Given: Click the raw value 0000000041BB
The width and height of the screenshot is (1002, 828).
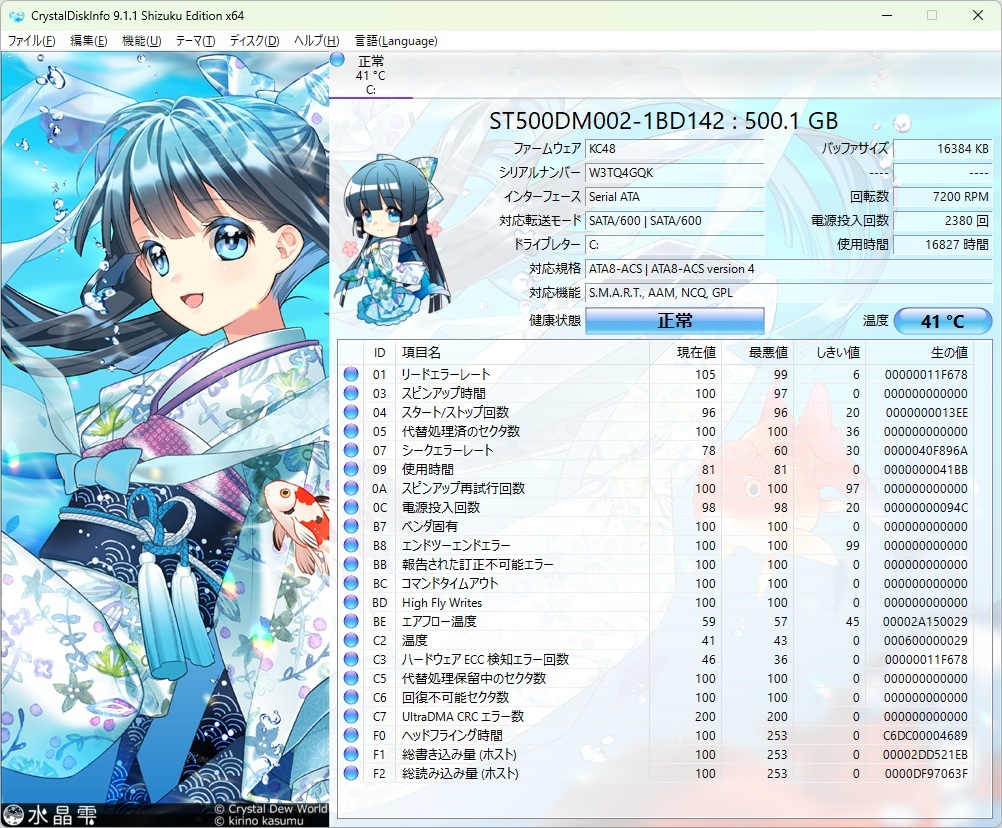Looking at the screenshot, I should (x=926, y=470).
